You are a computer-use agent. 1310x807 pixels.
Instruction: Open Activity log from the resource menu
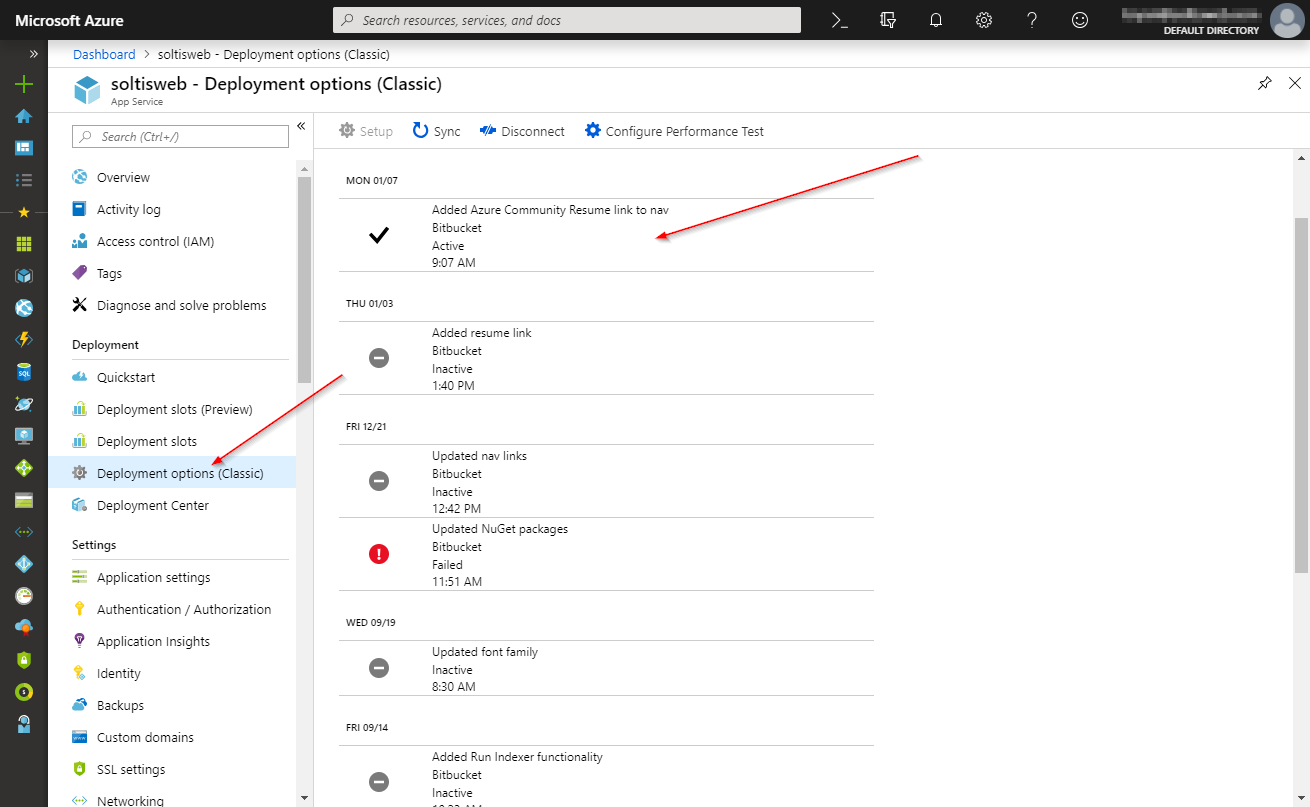131,209
